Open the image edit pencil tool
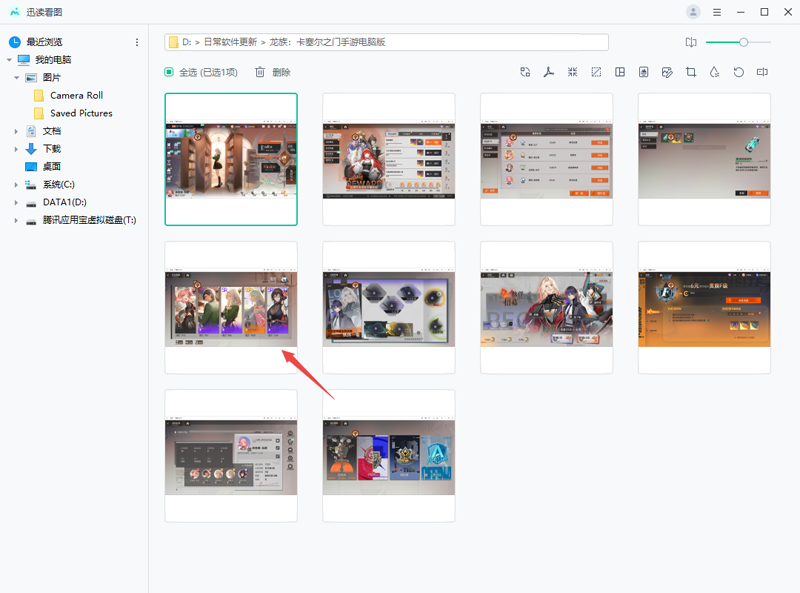 (667, 72)
